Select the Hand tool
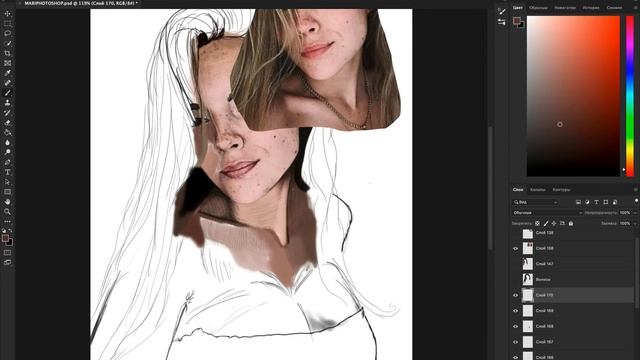The height and width of the screenshot is (360, 640). tap(7, 202)
